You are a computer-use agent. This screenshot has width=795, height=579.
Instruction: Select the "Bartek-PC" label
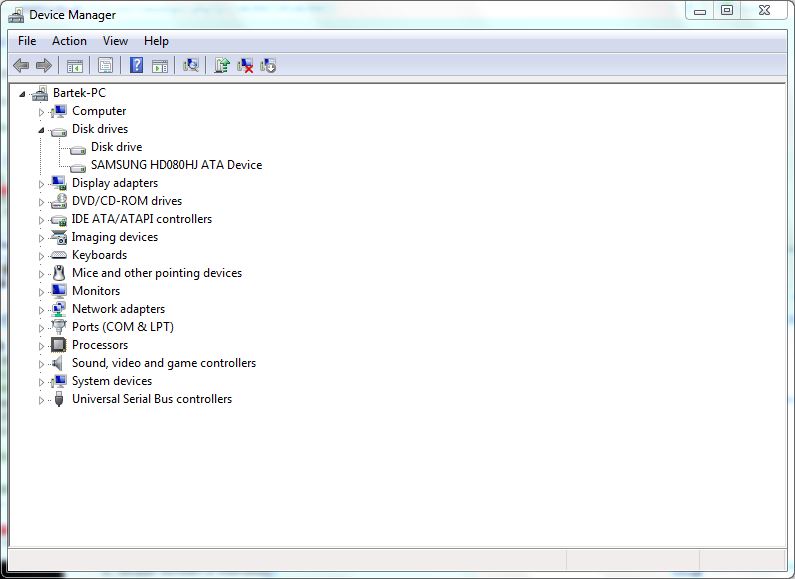pyautogui.click(x=79, y=93)
